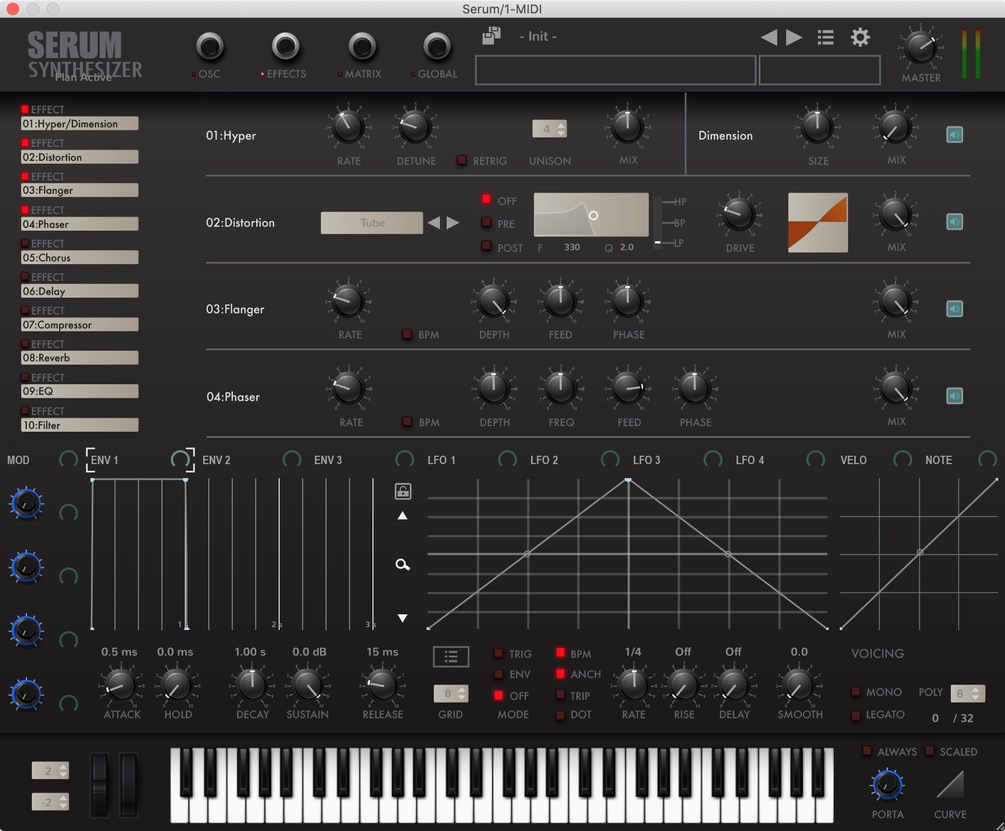Enable MONO voicing
Viewport: 1005px width, 831px height.
856,691
